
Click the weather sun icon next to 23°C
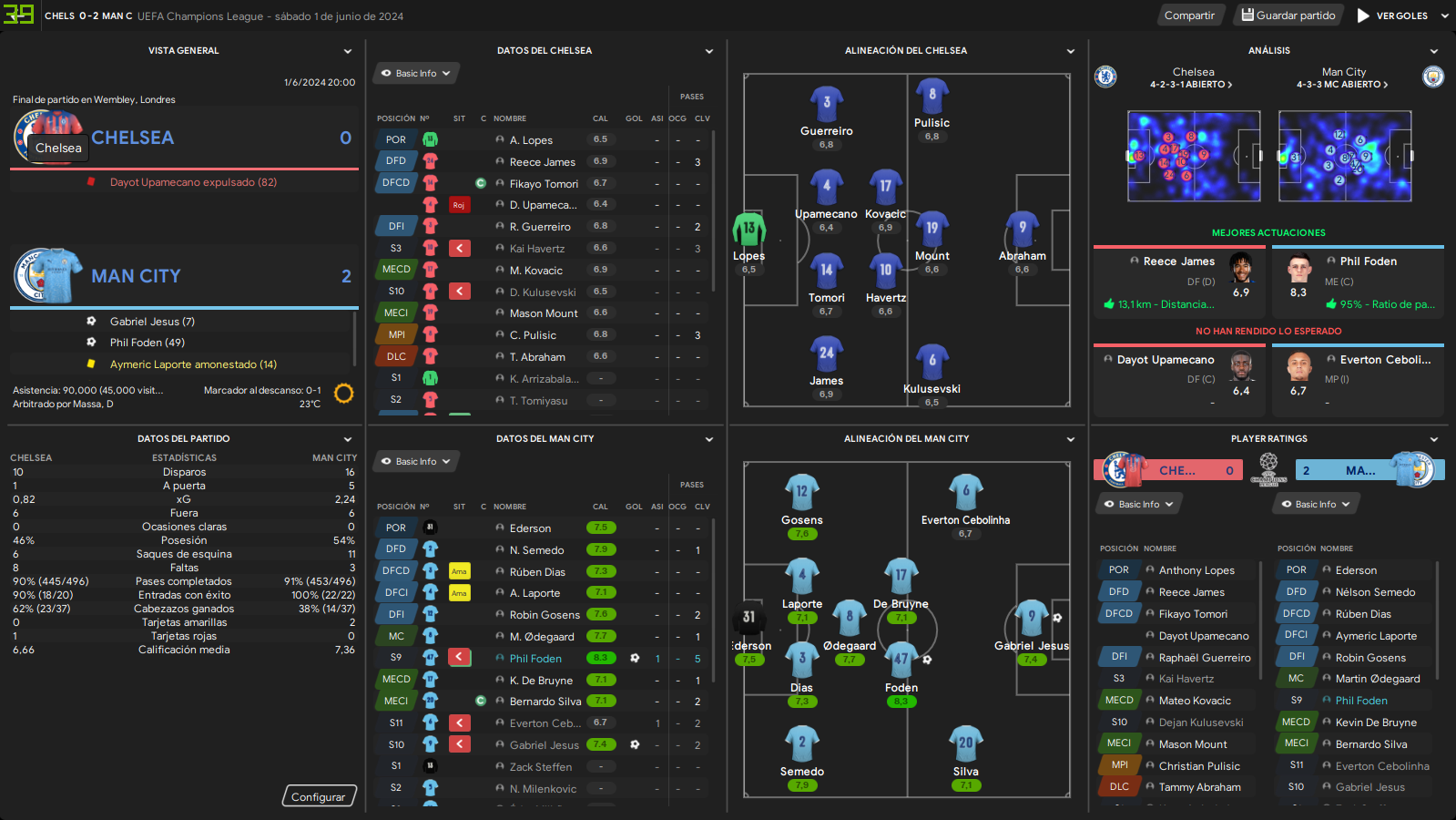pyautogui.click(x=343, y=394)
